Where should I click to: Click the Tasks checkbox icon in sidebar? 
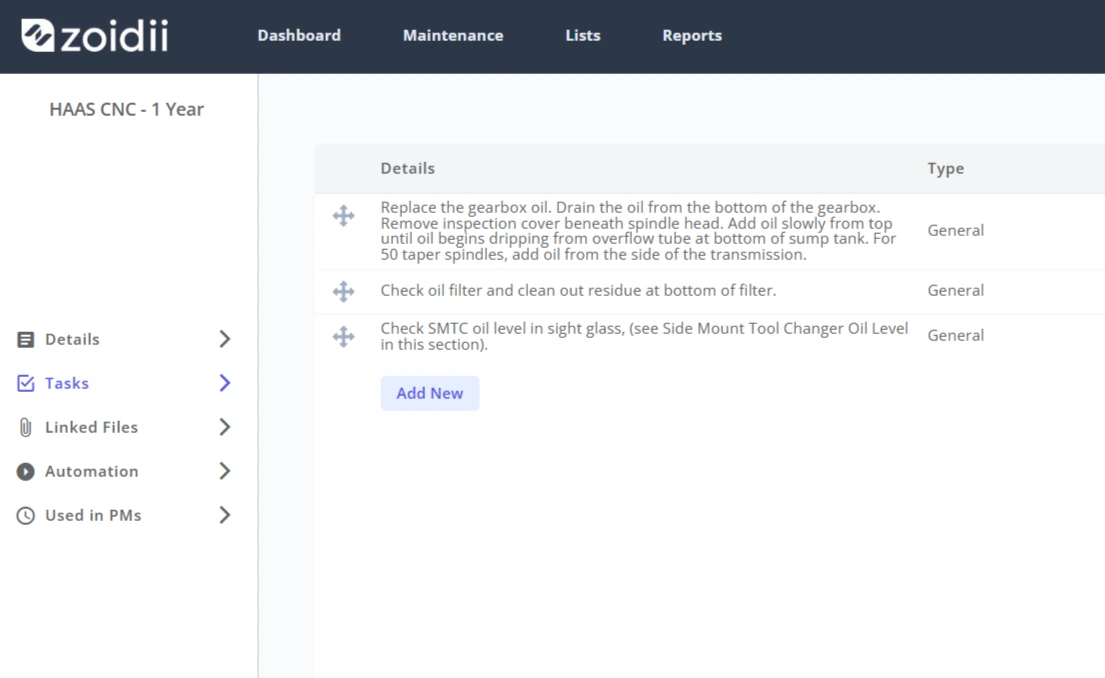[25, 383]
